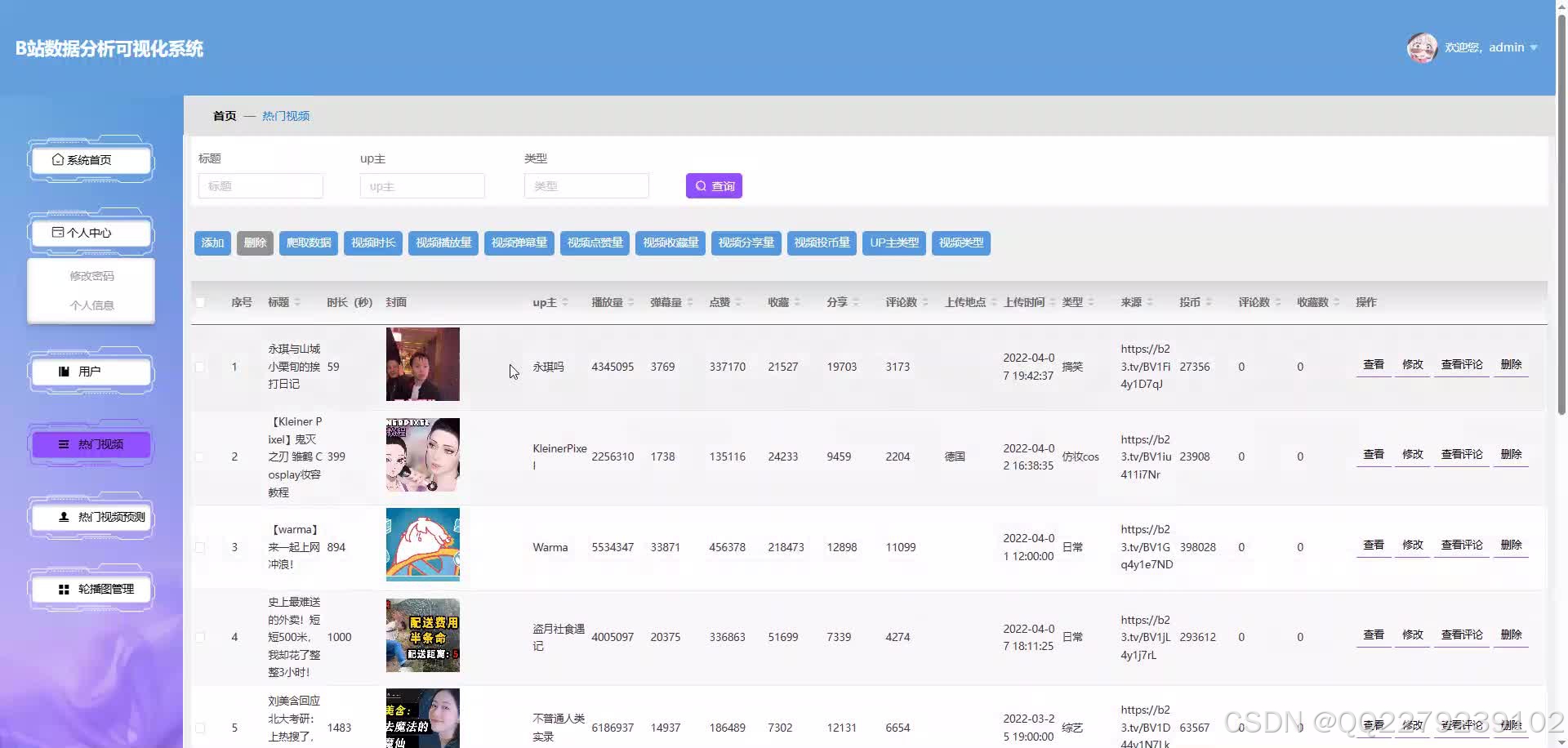The width and height of the screenshot is (1568, 748).
Task: Click the admin avatar image
Action: [x=1422, y=47]
